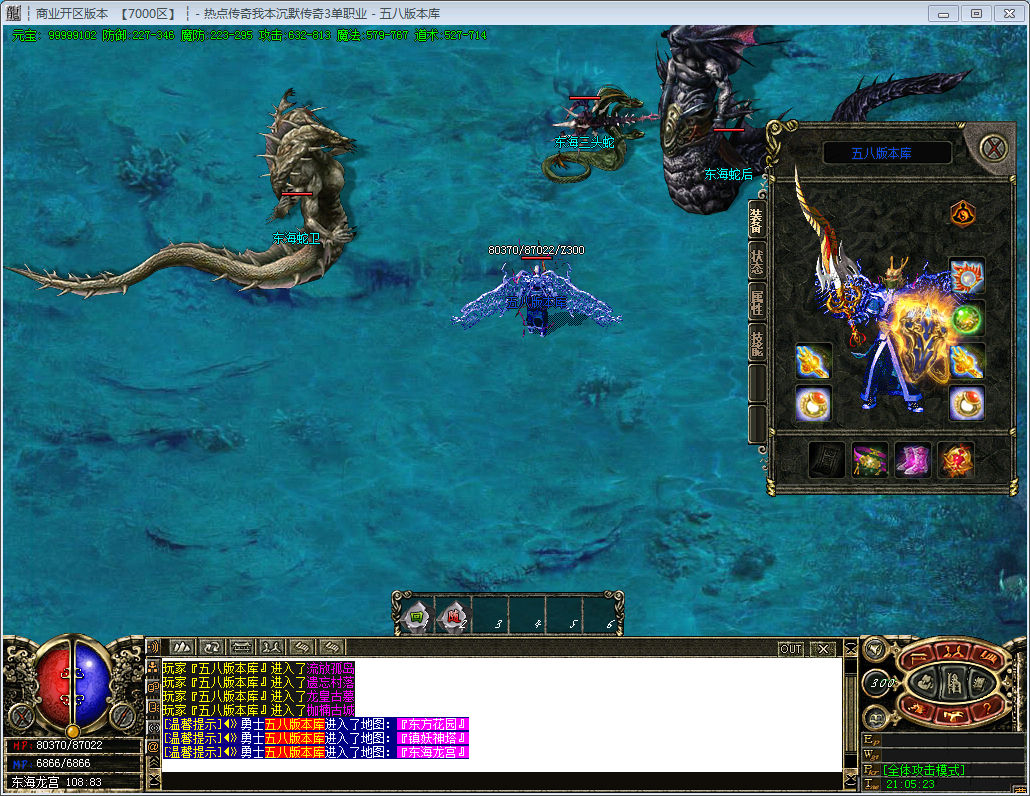The image size is (1030, 796).
Task: Switch to the 技能 tab
Action: coord(757,343)
